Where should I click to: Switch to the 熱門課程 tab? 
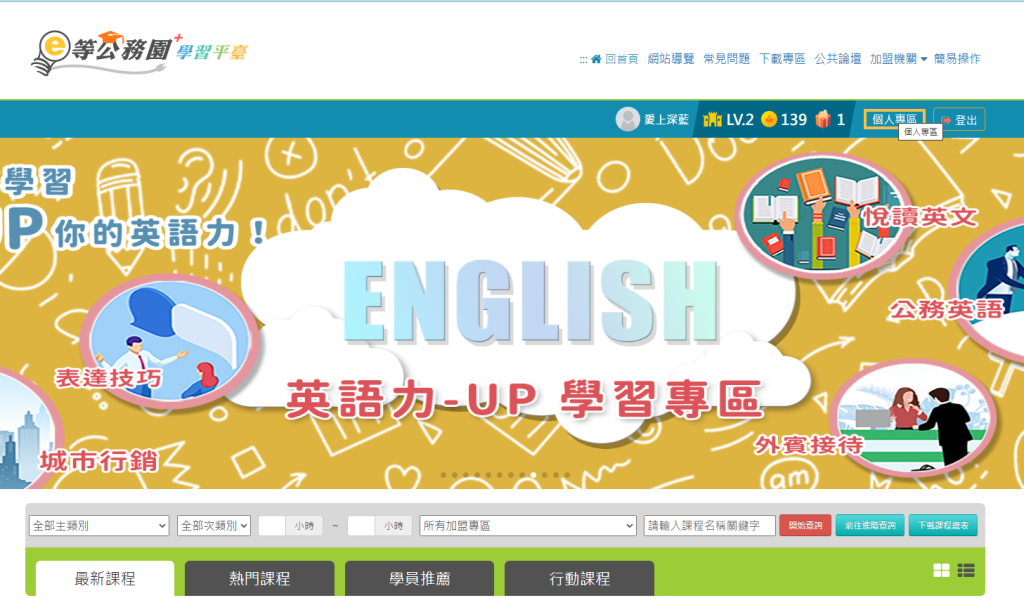[259, 578]
